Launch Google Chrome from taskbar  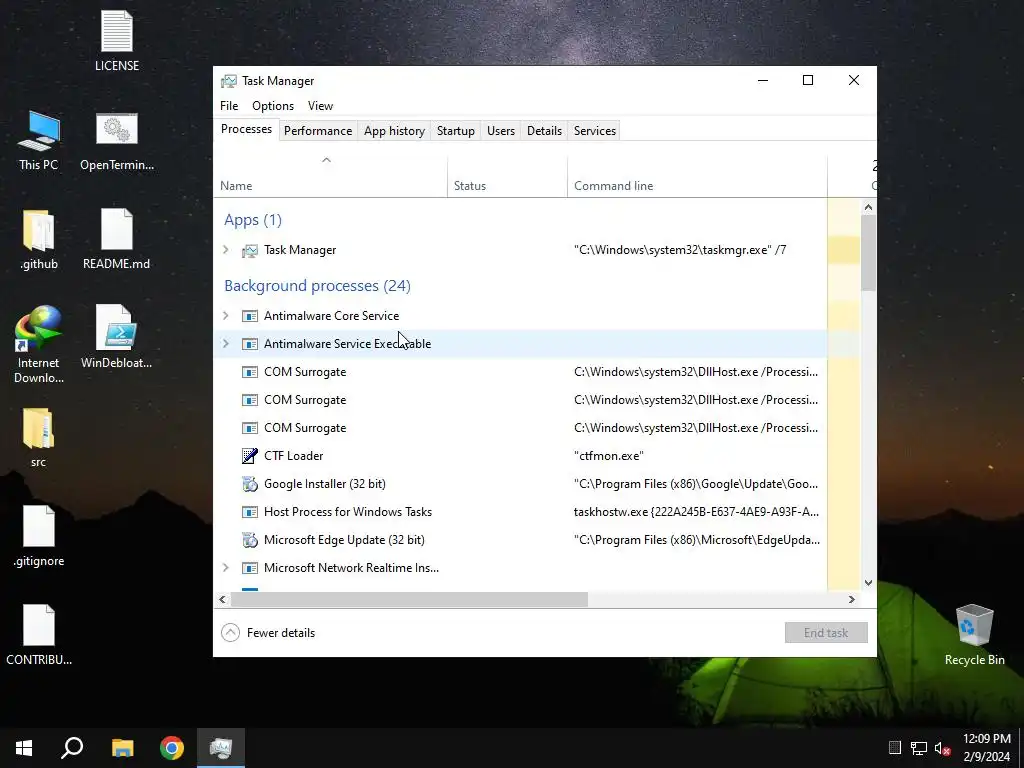(172, 748)
